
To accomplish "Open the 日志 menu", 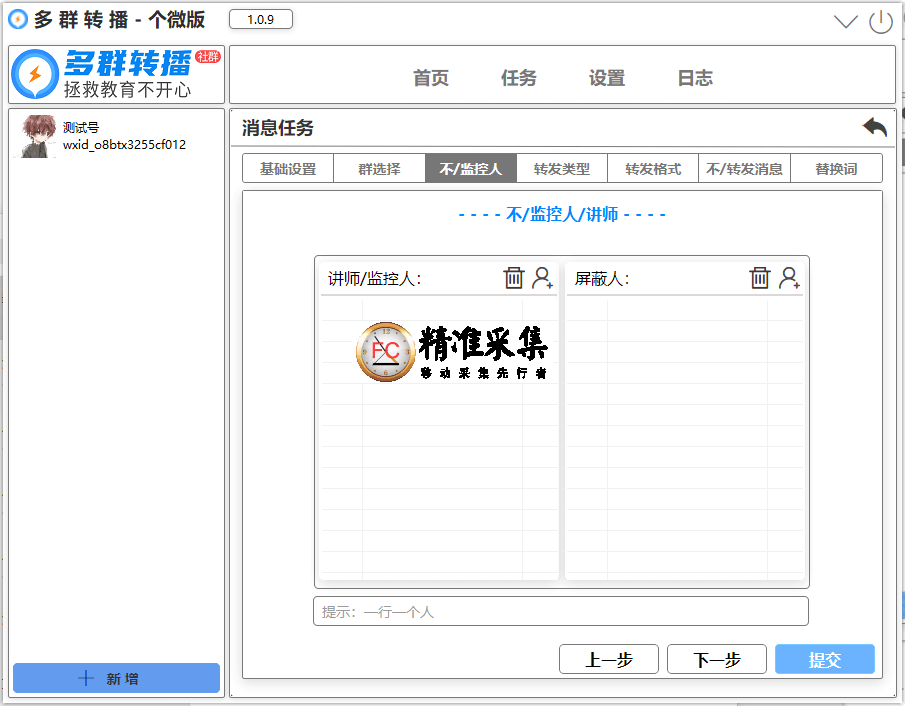I will (x=695, y=77).
